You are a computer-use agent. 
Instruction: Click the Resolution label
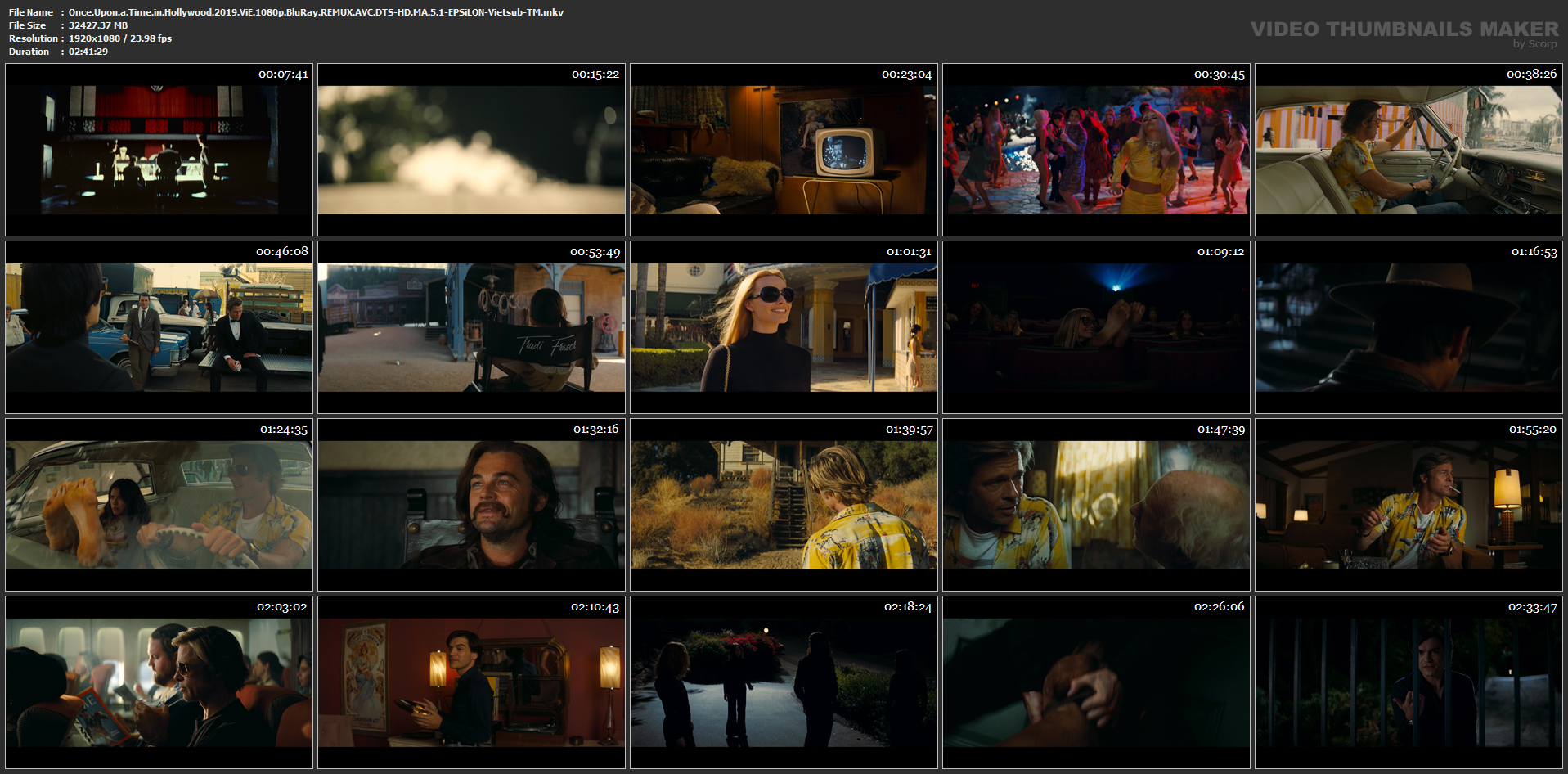click(x=33, y=38)
